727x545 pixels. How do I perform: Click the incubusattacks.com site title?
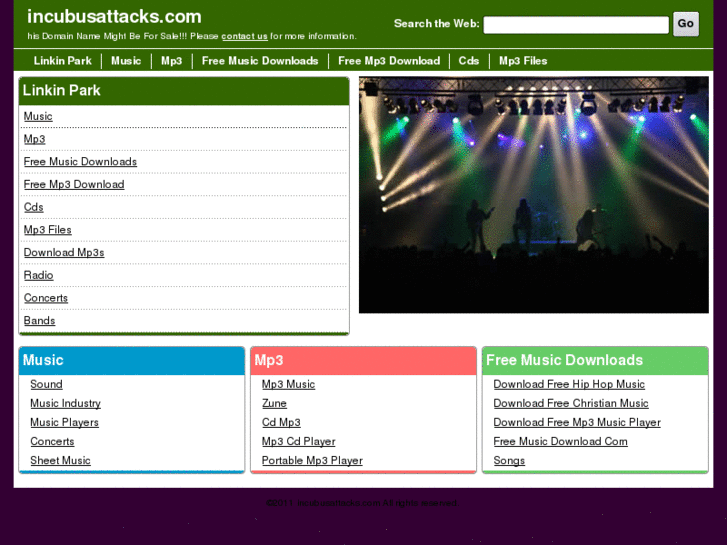click(x=114, y=17)
